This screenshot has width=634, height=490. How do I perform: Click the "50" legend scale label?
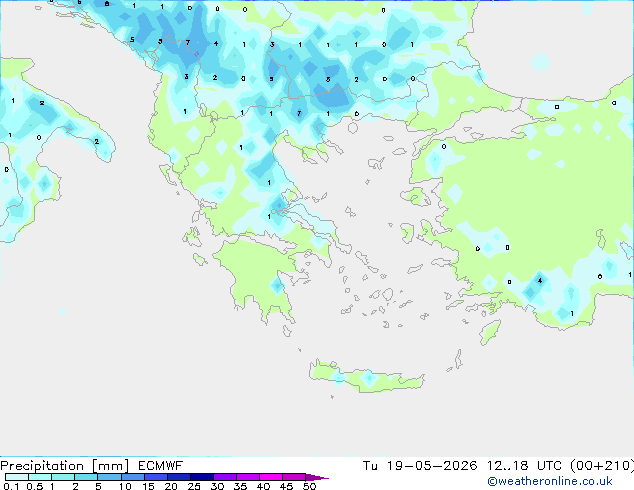point(309,486)
